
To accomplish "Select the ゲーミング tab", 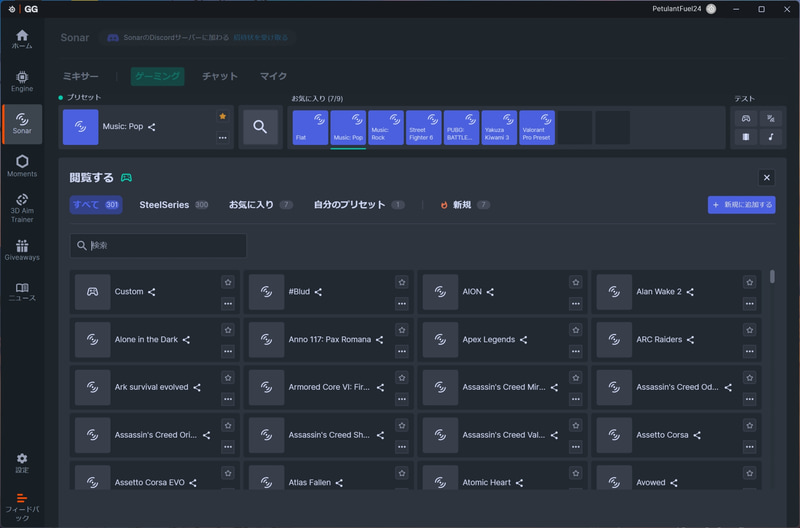I will pos(157,77).
